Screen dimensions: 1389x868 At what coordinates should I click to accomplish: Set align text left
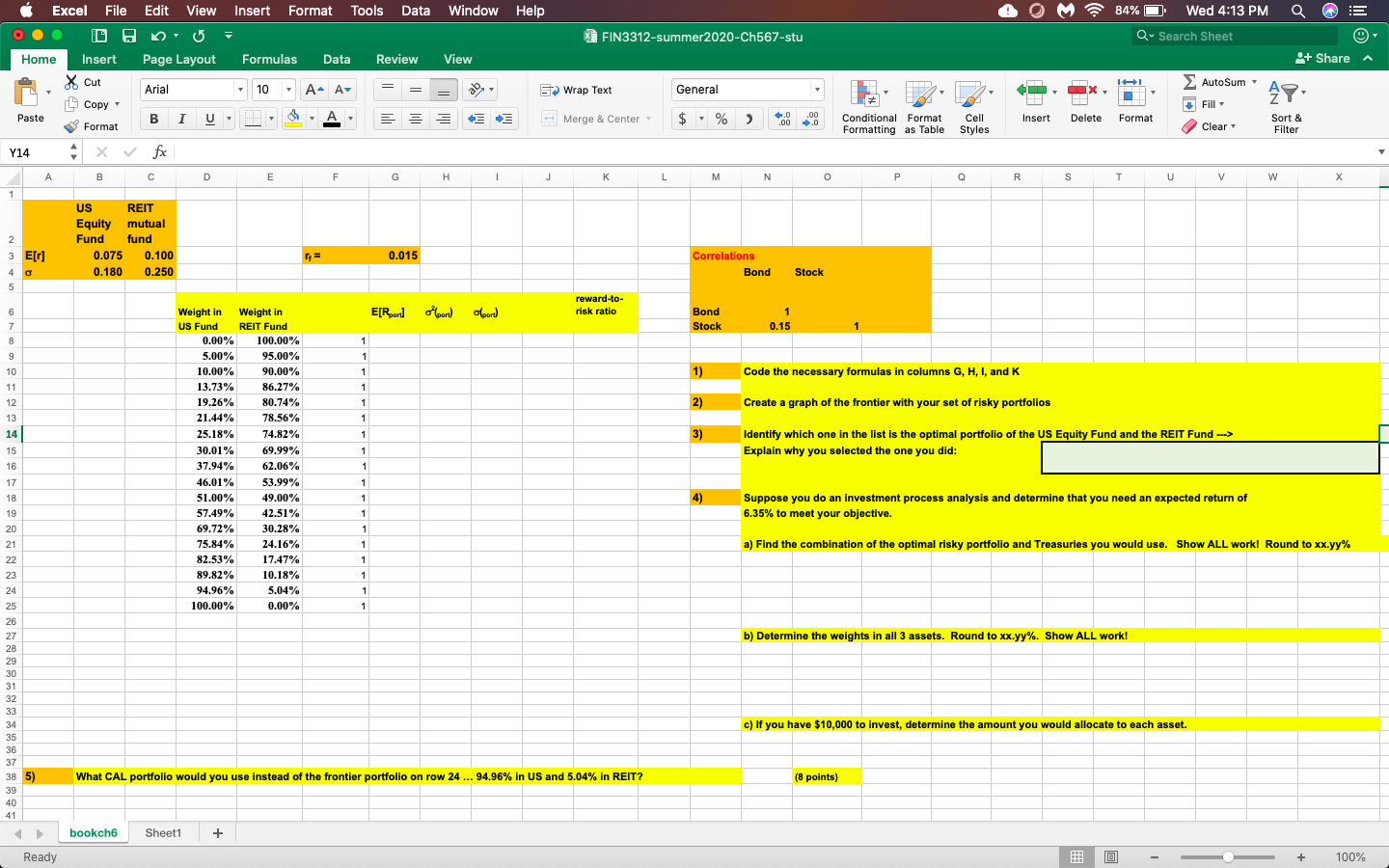tap(388, 119)
